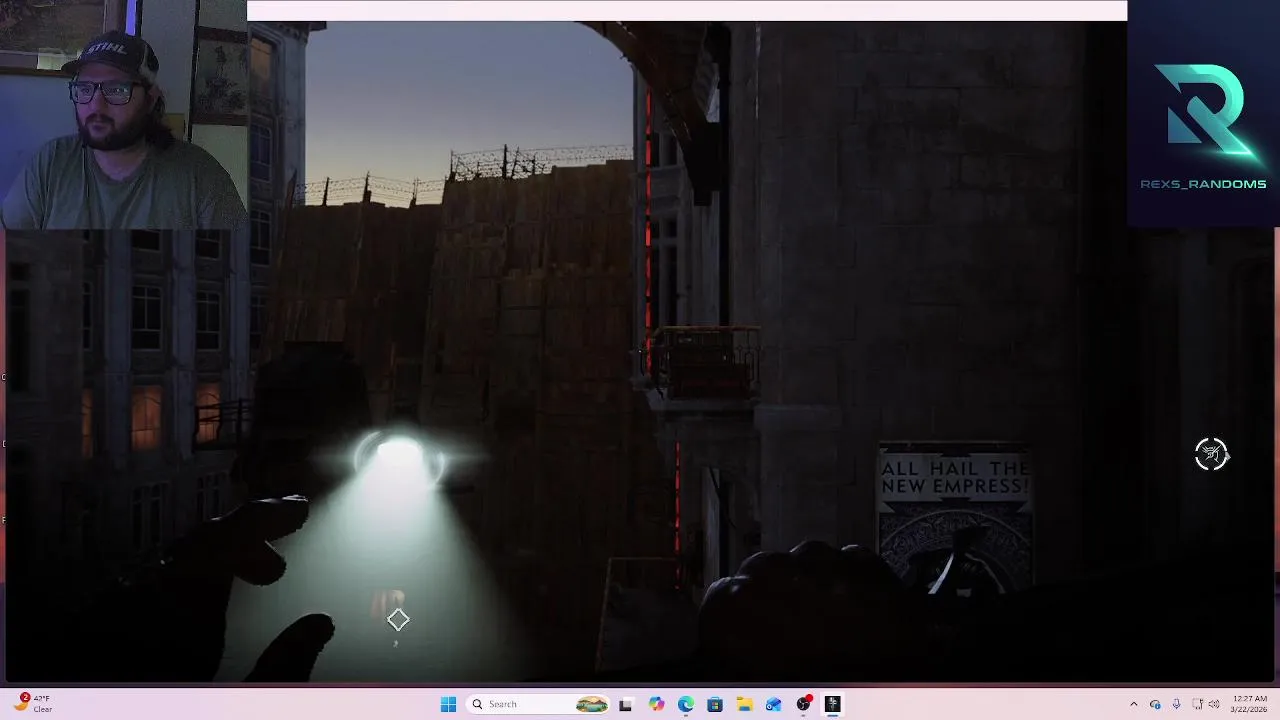Open the weather widget showing 42°F
The height and width of the screenshot is (720, 1280).
(33, 704)
